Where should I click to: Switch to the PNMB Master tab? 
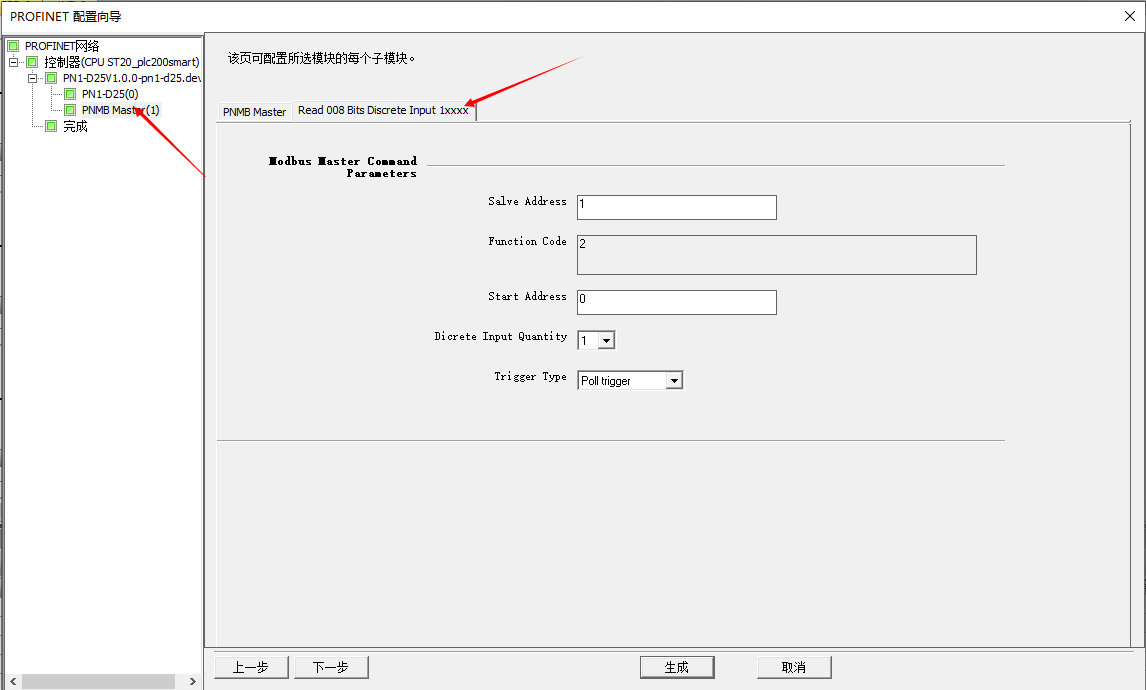click(x=254, y=112)
